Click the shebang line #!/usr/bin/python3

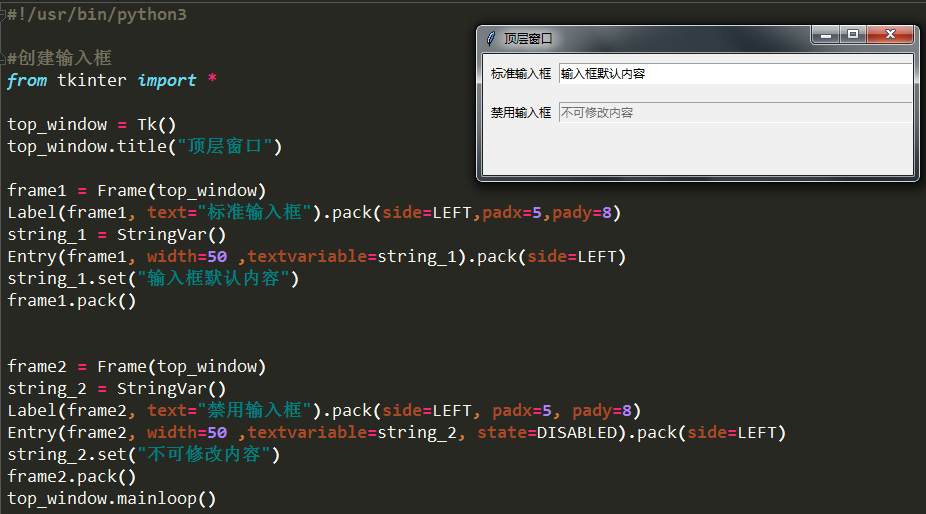(97, 14)
